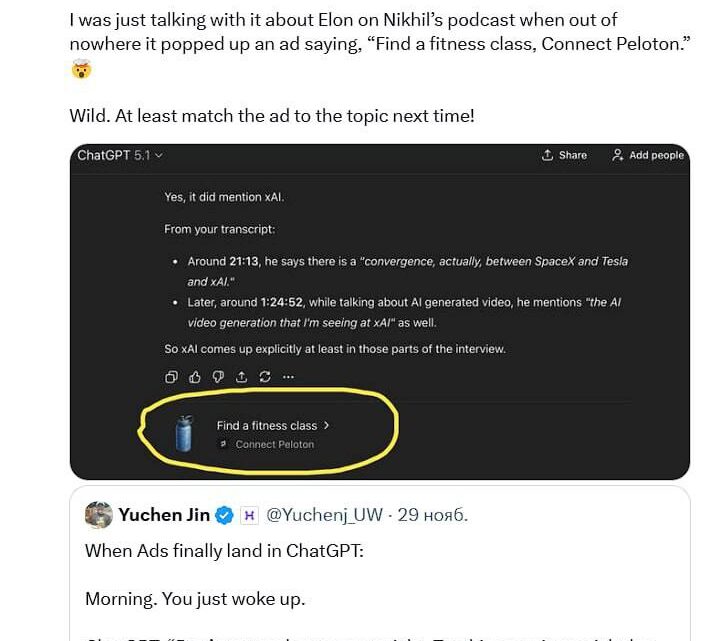Open Yuchen Jin's profile avatar
The image size is (706, 641).
click(98, 515)
